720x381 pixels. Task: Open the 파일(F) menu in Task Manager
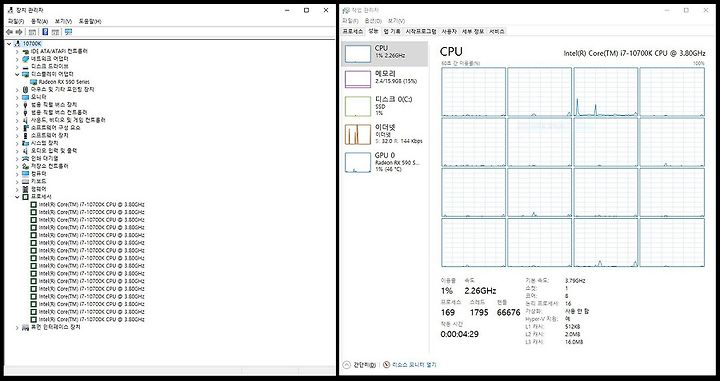(351, 21)
